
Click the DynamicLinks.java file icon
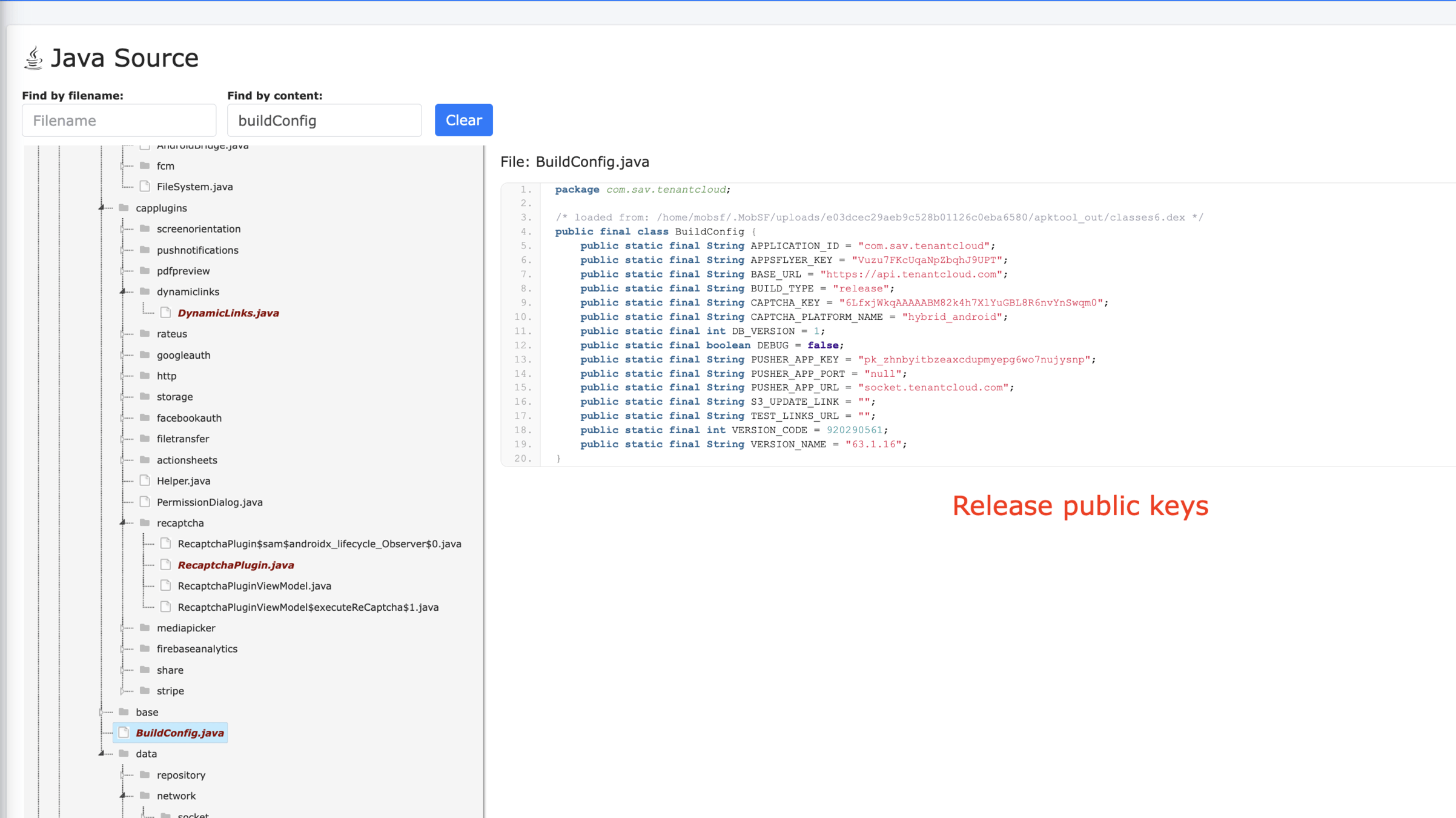pyautogui.click(x=165, y=313)
